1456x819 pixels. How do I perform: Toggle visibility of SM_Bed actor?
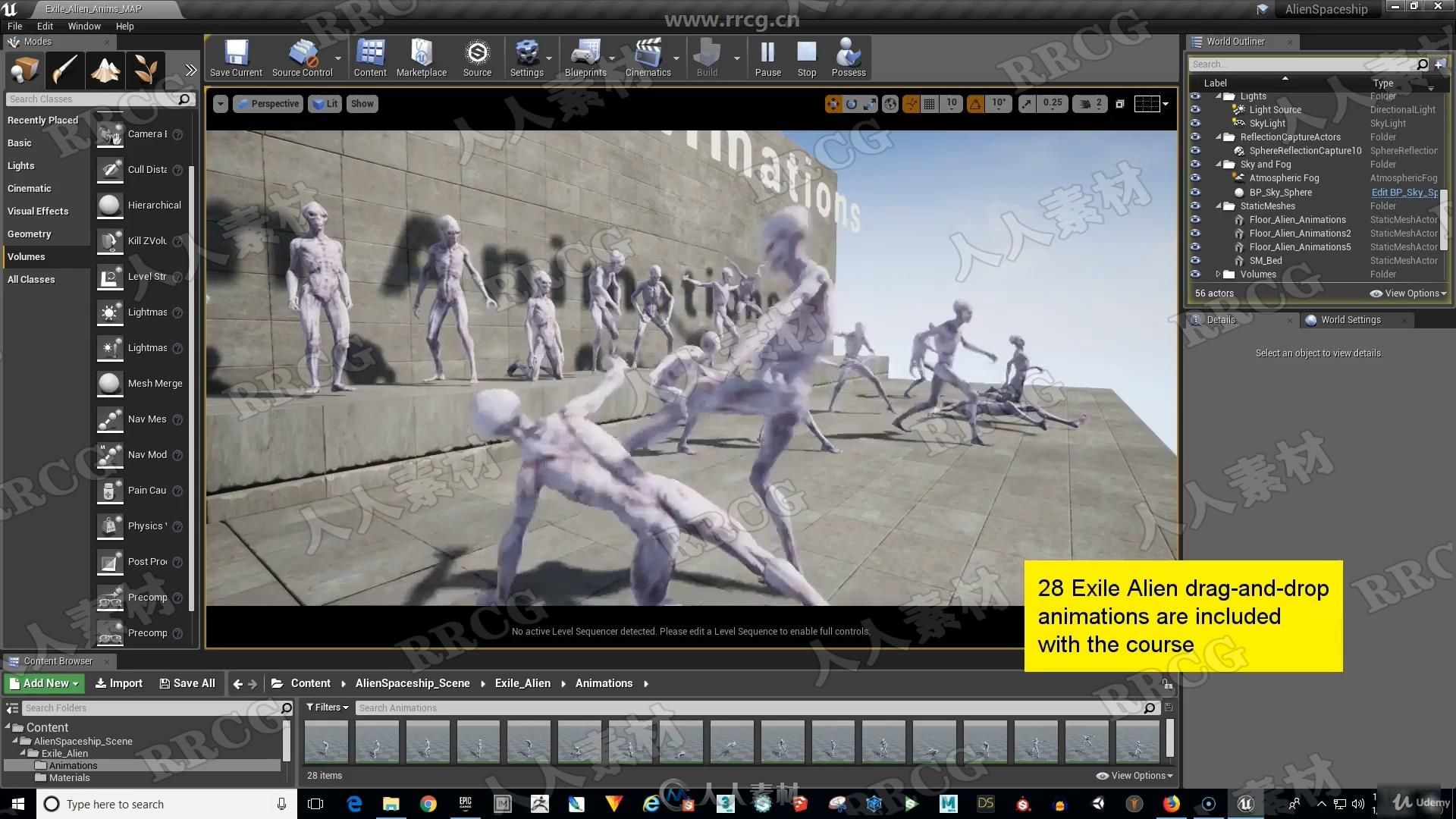(1196, 260)
